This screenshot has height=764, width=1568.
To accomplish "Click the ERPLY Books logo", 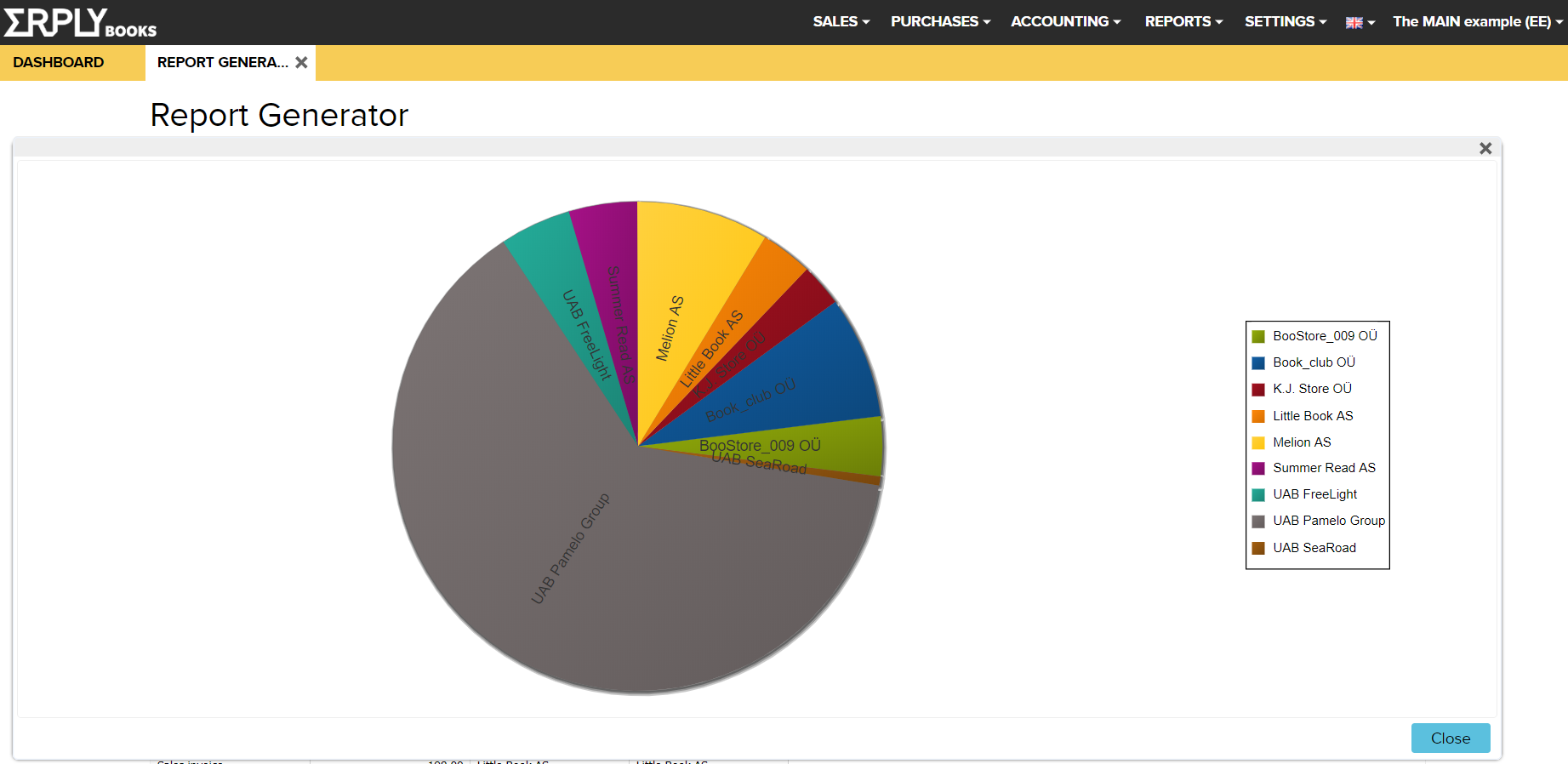I will pyautogui.click(x=80, y=22).
